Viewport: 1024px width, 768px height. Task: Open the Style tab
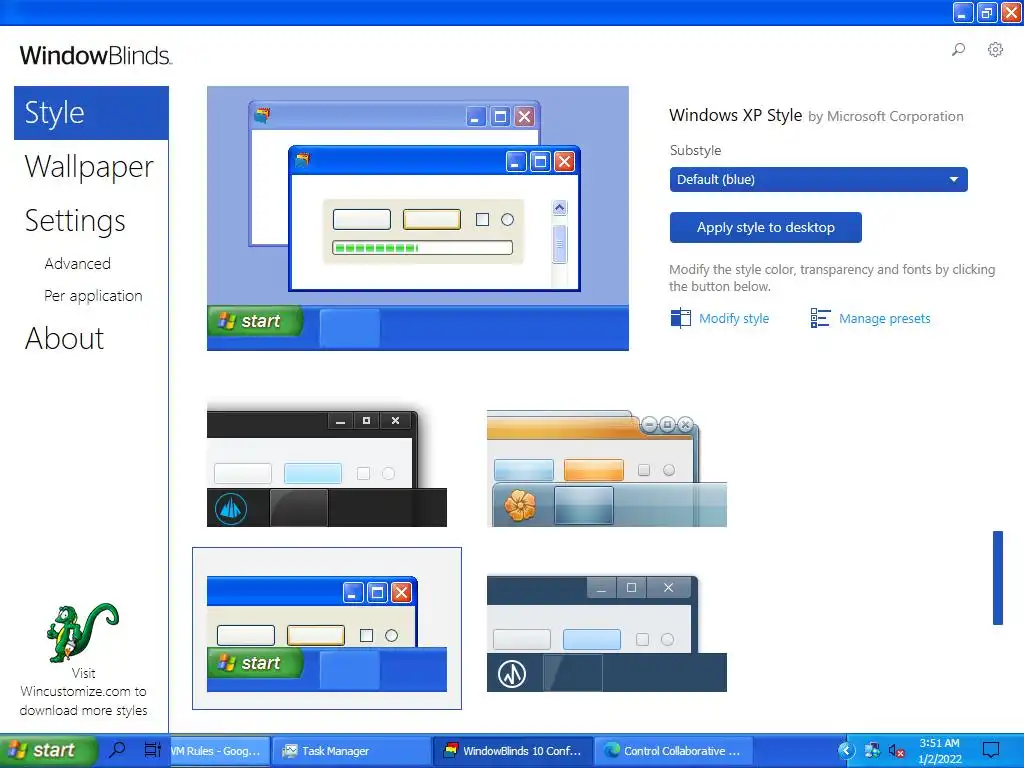pyautogui.click(x=91, y=113)
